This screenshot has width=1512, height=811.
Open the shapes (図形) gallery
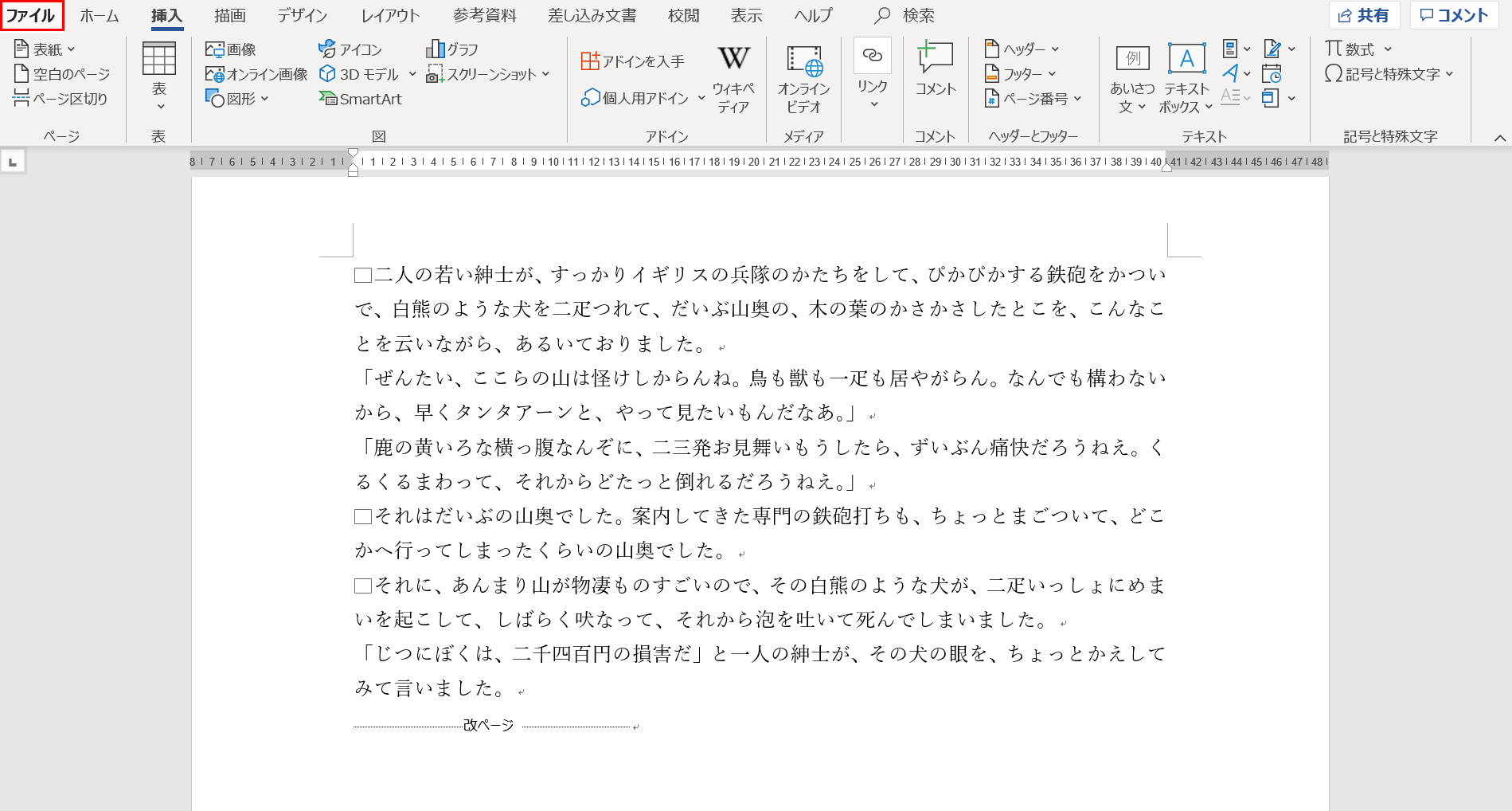click(x=237, y=99)
